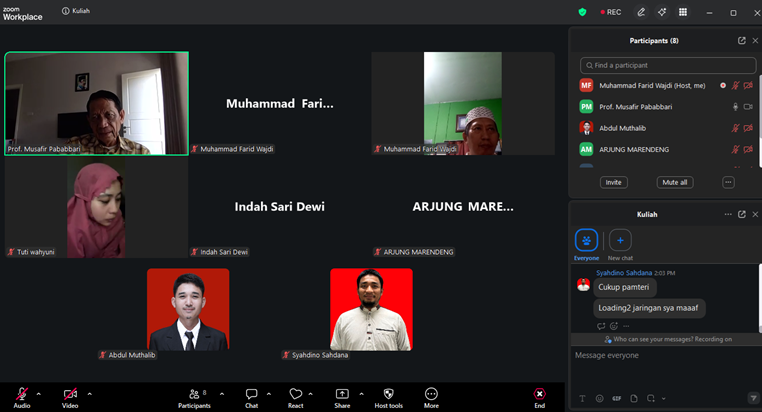Toggle Abdul Muthalib muted mic icon

735,128
